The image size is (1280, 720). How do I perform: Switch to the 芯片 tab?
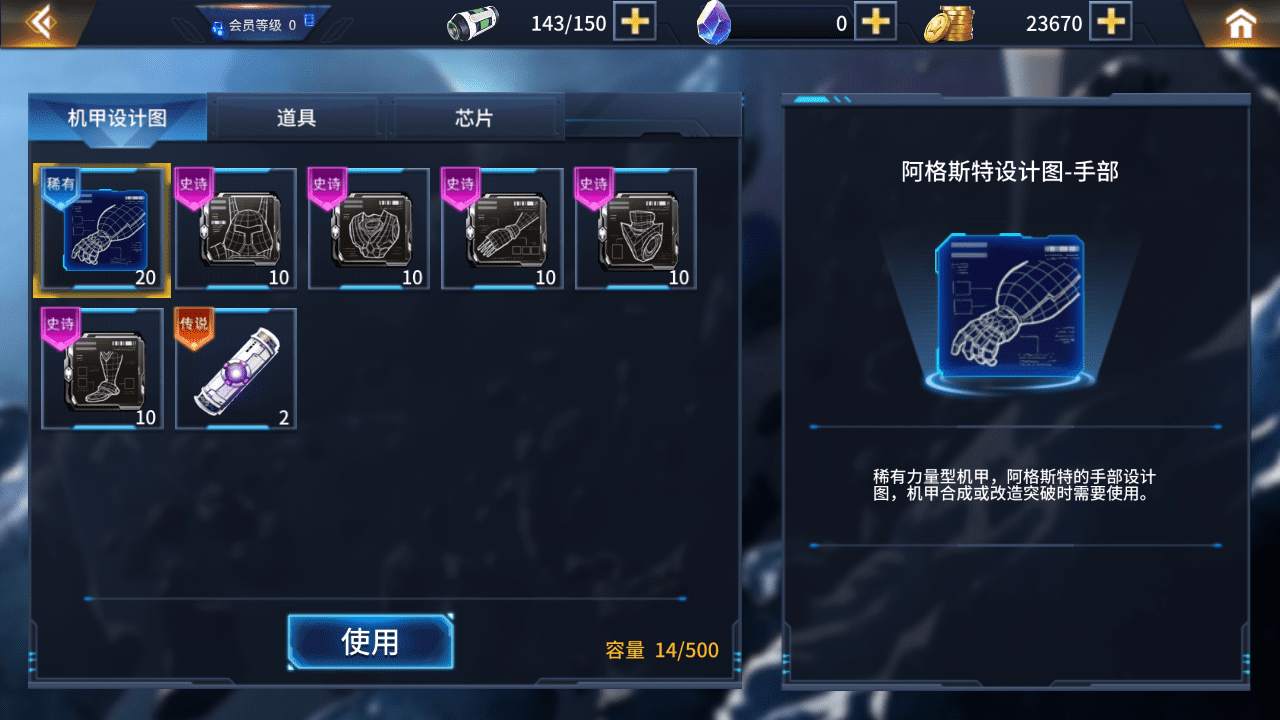(474, 118)
